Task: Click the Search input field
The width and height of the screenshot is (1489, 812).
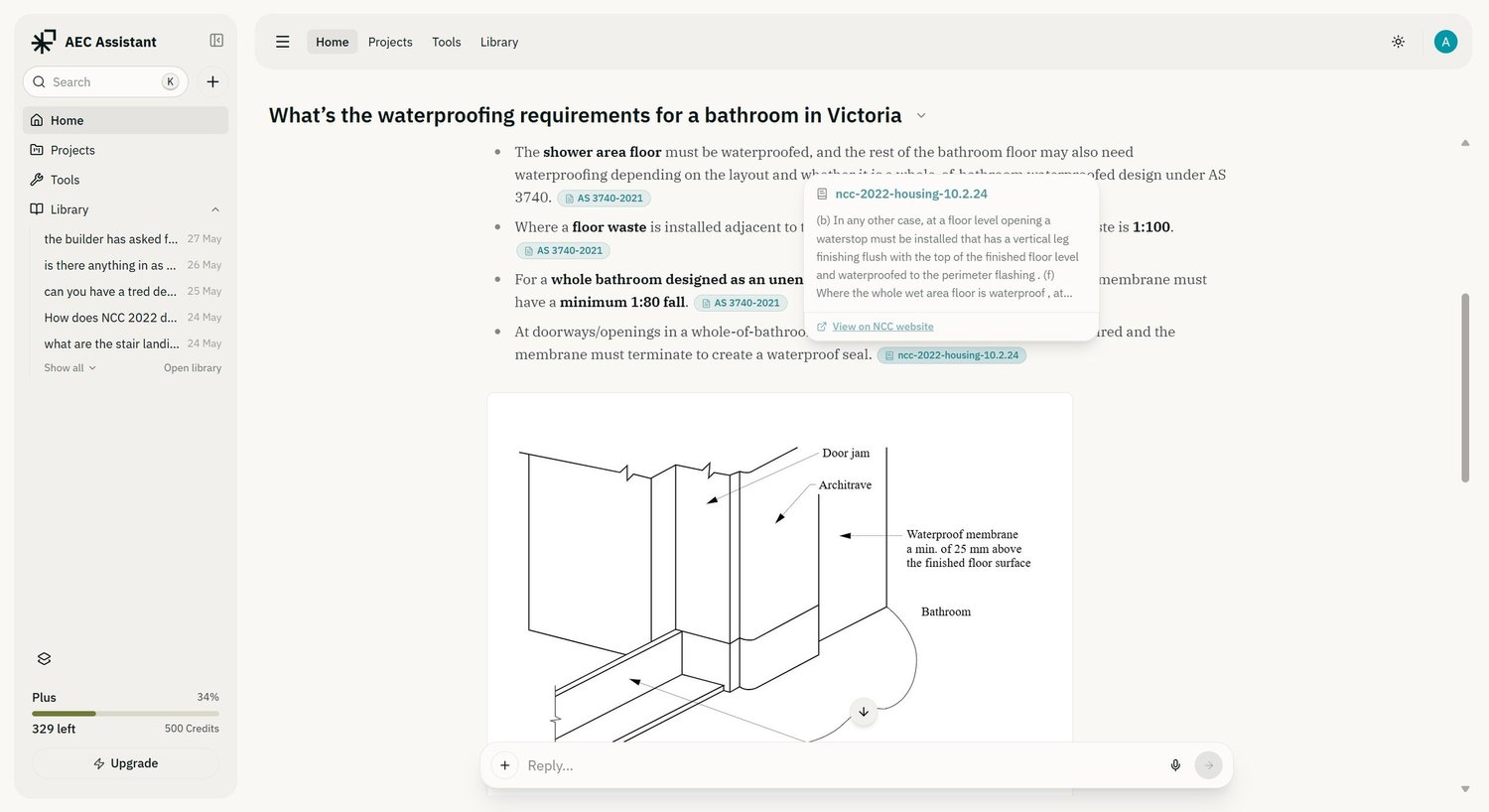Action: click(x=105, y=82)
